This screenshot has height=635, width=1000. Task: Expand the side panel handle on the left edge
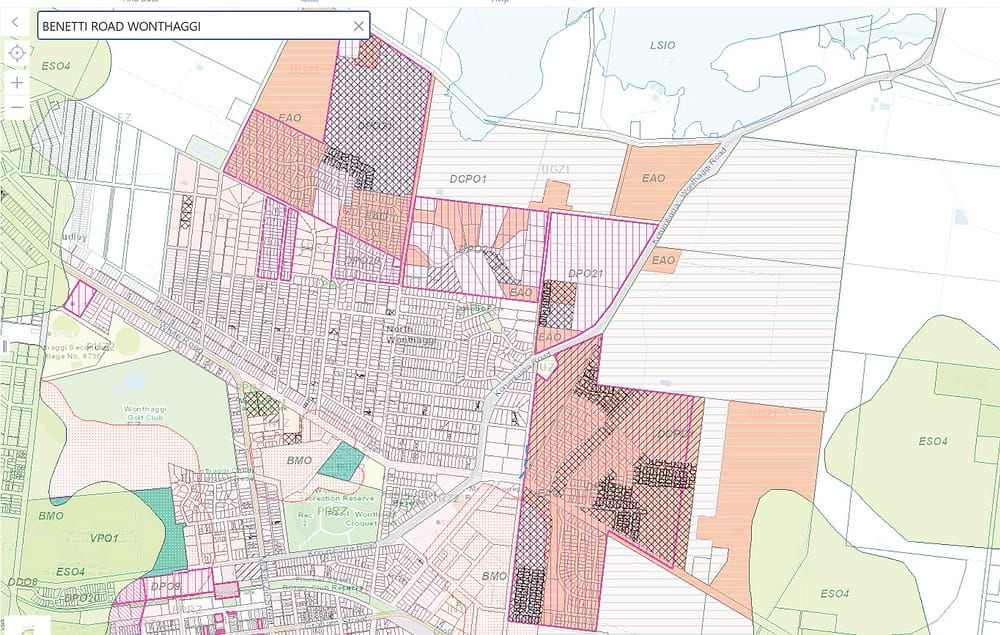4,347
